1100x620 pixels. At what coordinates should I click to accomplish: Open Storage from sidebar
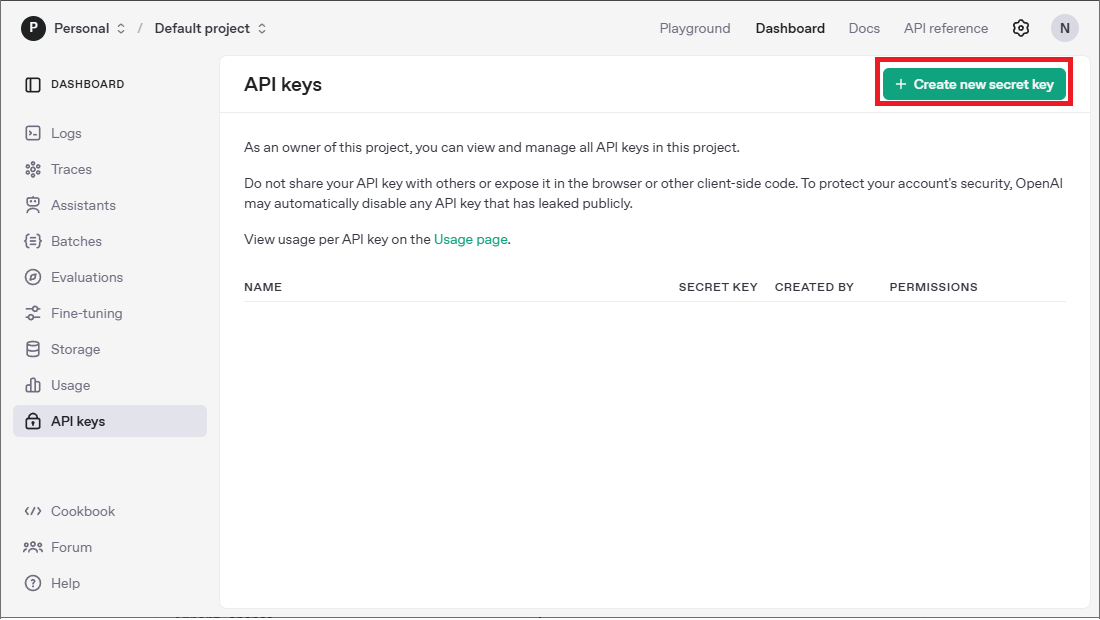(x=75, y=349)
